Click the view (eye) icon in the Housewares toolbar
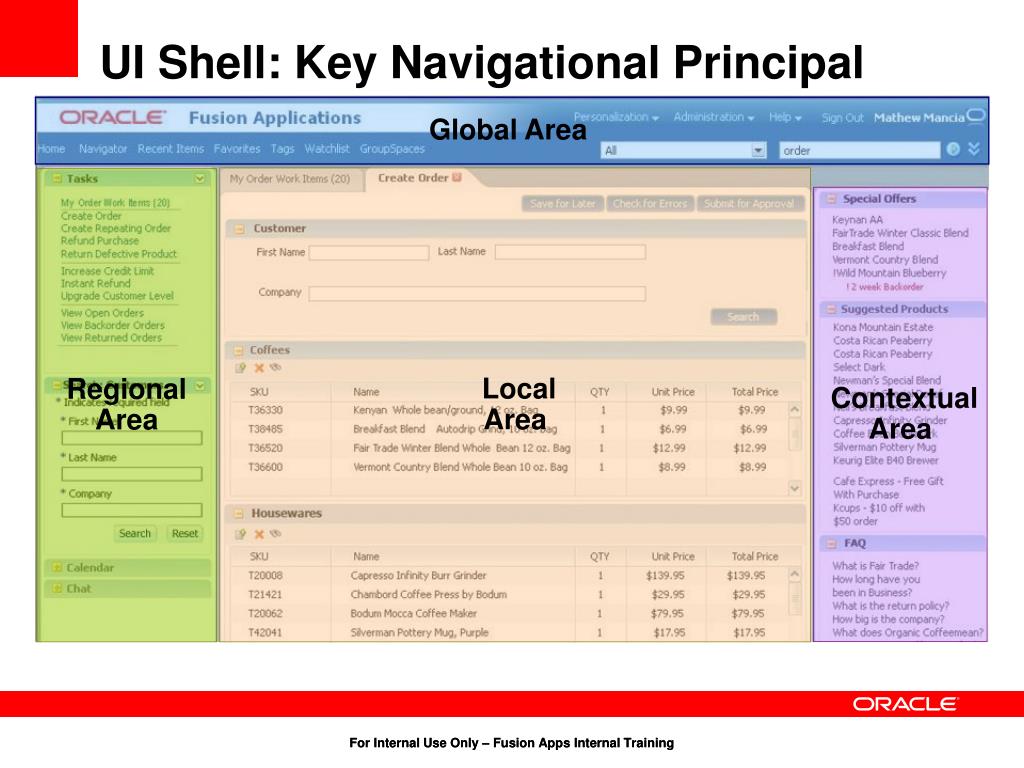 [x=276, y=534]
